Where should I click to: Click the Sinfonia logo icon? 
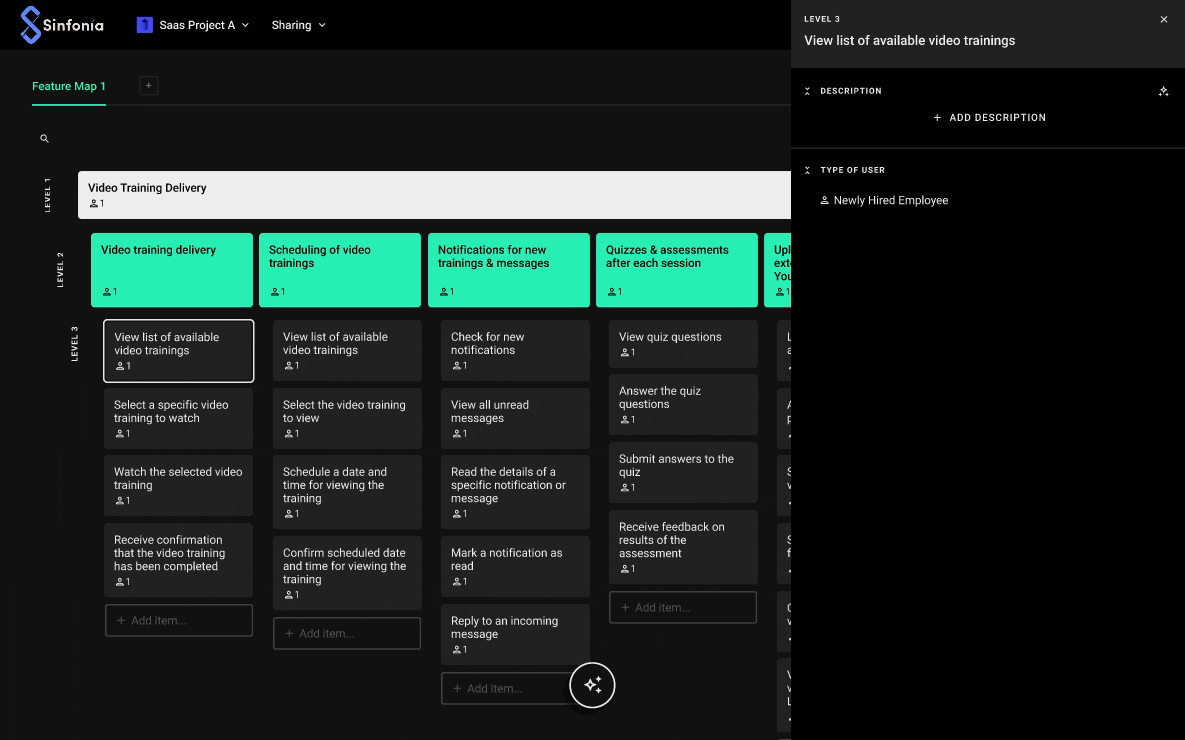tap(31, 25)
